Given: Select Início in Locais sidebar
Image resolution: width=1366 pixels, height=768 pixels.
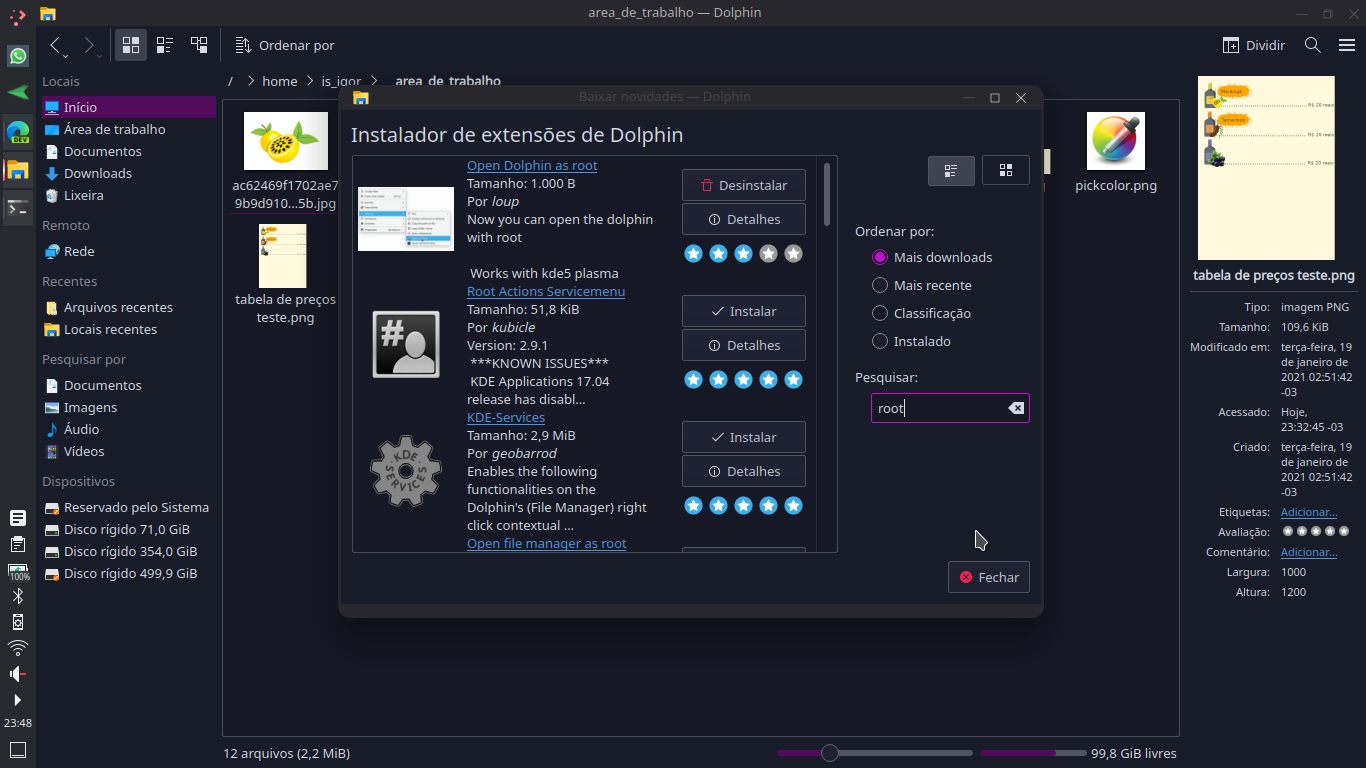Looking at the screenshot, I should (128, 107).
